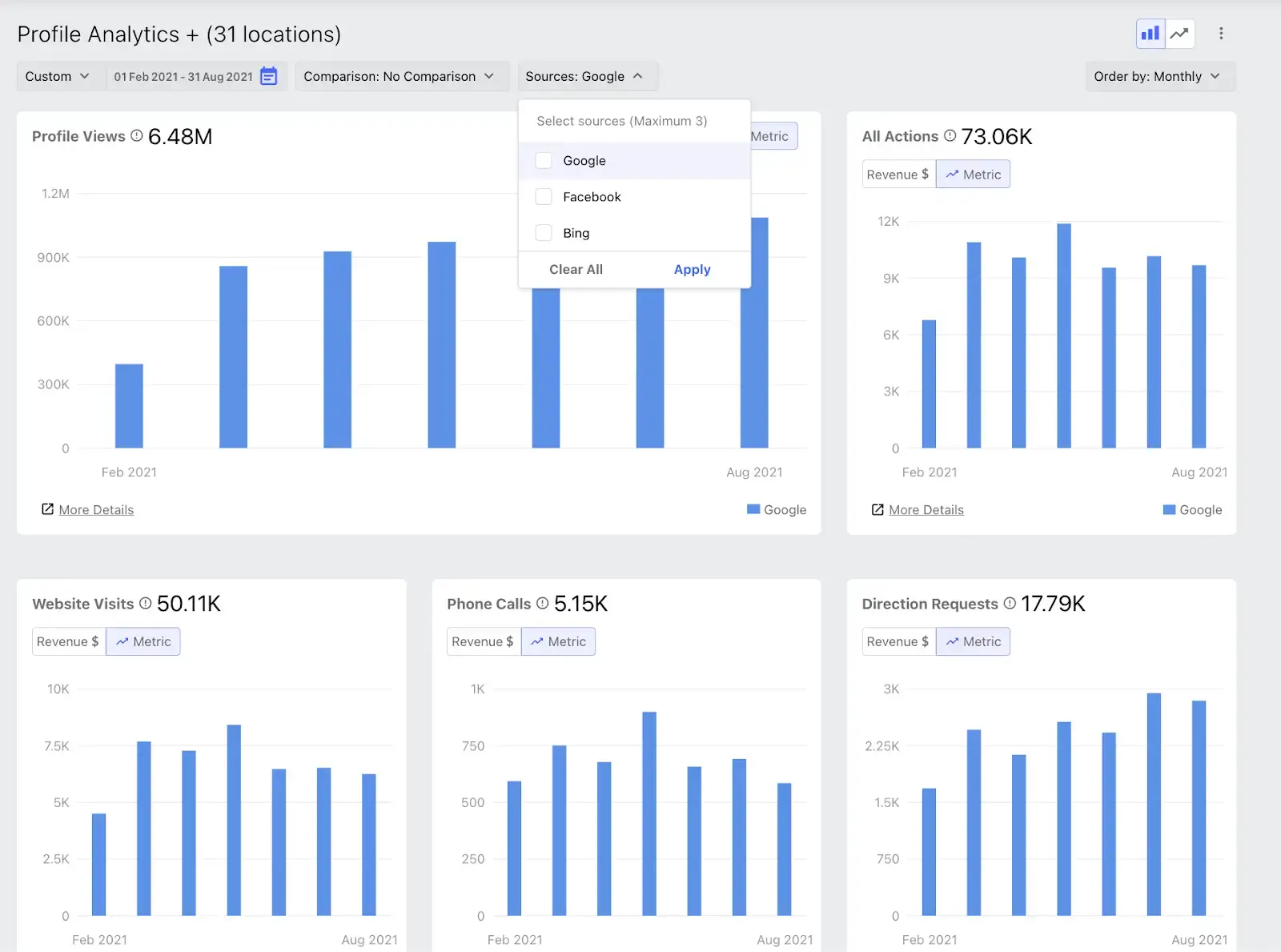Open the Order by: Monthly dropdown
1281x952 pixels.
click(x=1160, y=76)
